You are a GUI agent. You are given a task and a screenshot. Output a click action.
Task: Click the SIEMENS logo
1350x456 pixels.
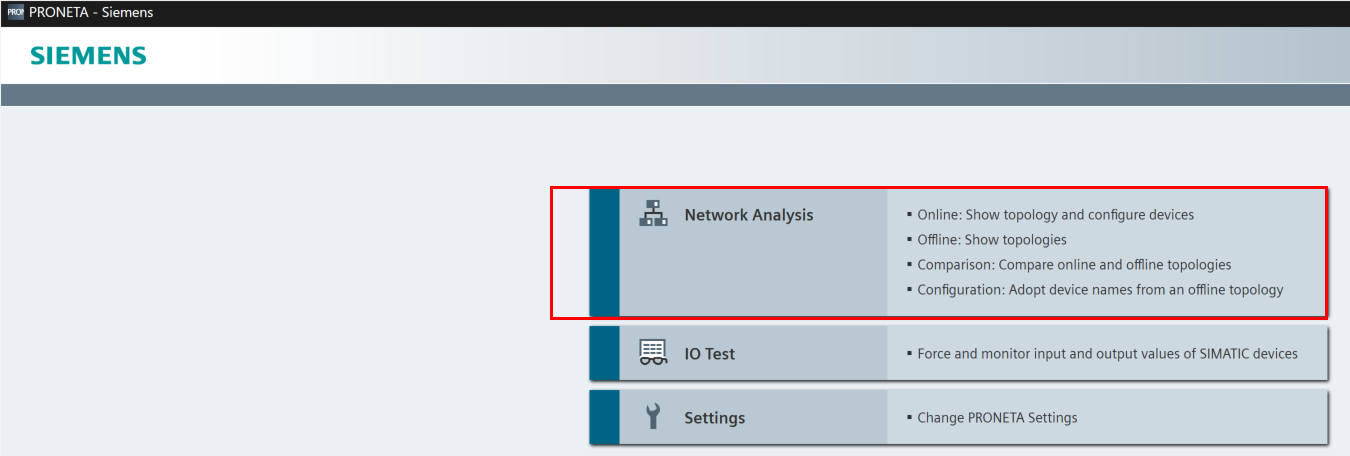tap(88, 55)
